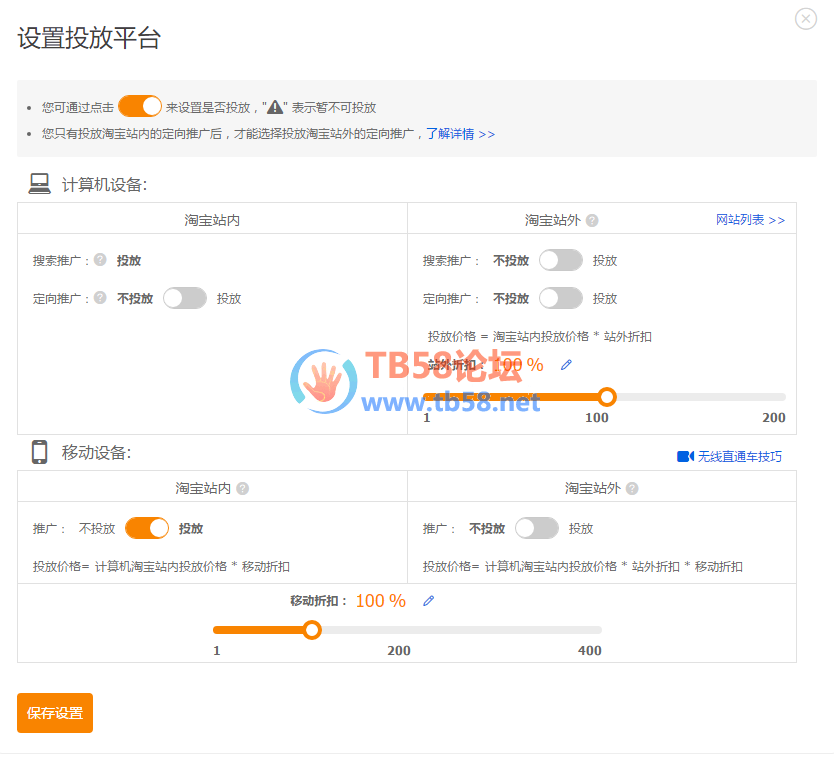Viewport: 834px width, 763px height.
Task: Click help icon next to PC 站内 搜索推广
Action: (x=100, y=260)
